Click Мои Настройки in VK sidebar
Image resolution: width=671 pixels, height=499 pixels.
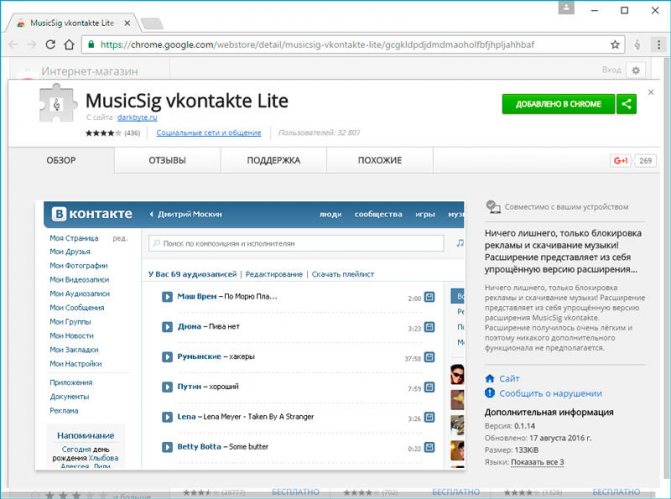75,364
